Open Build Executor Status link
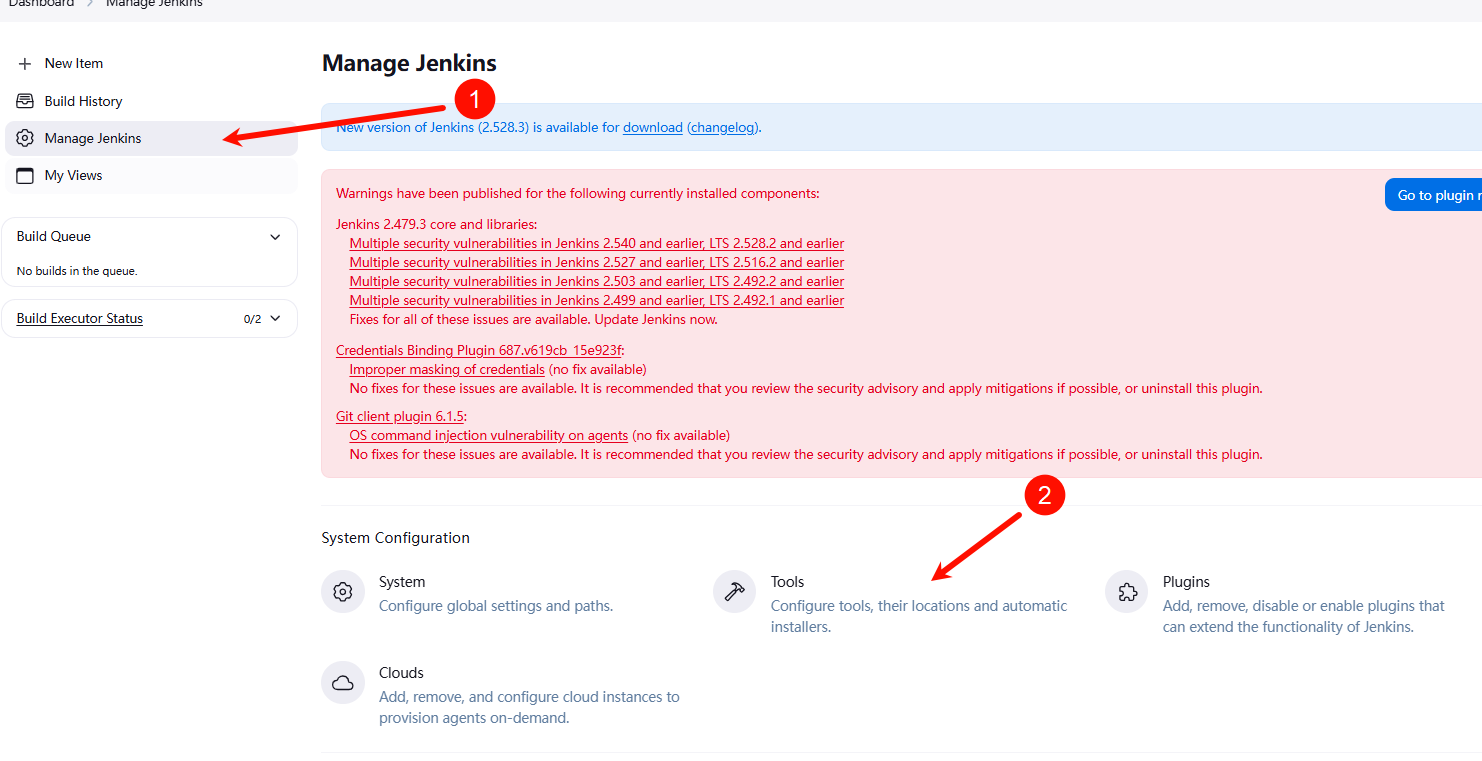Image resolution: width=1482 pixels, height=761 pixels. point(80,319)
